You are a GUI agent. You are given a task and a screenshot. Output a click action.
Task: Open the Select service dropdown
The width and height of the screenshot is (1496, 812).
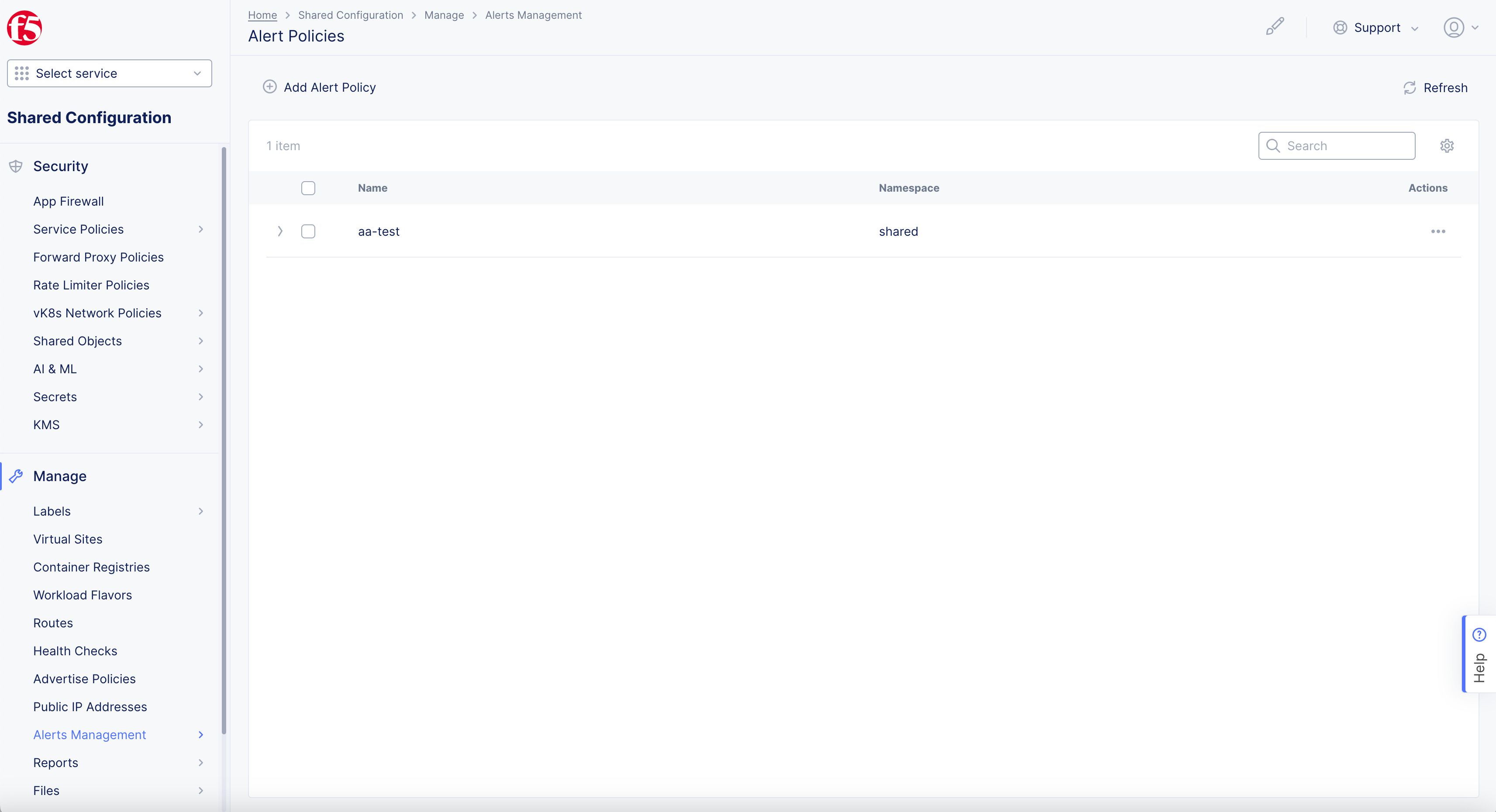point(109,73)
